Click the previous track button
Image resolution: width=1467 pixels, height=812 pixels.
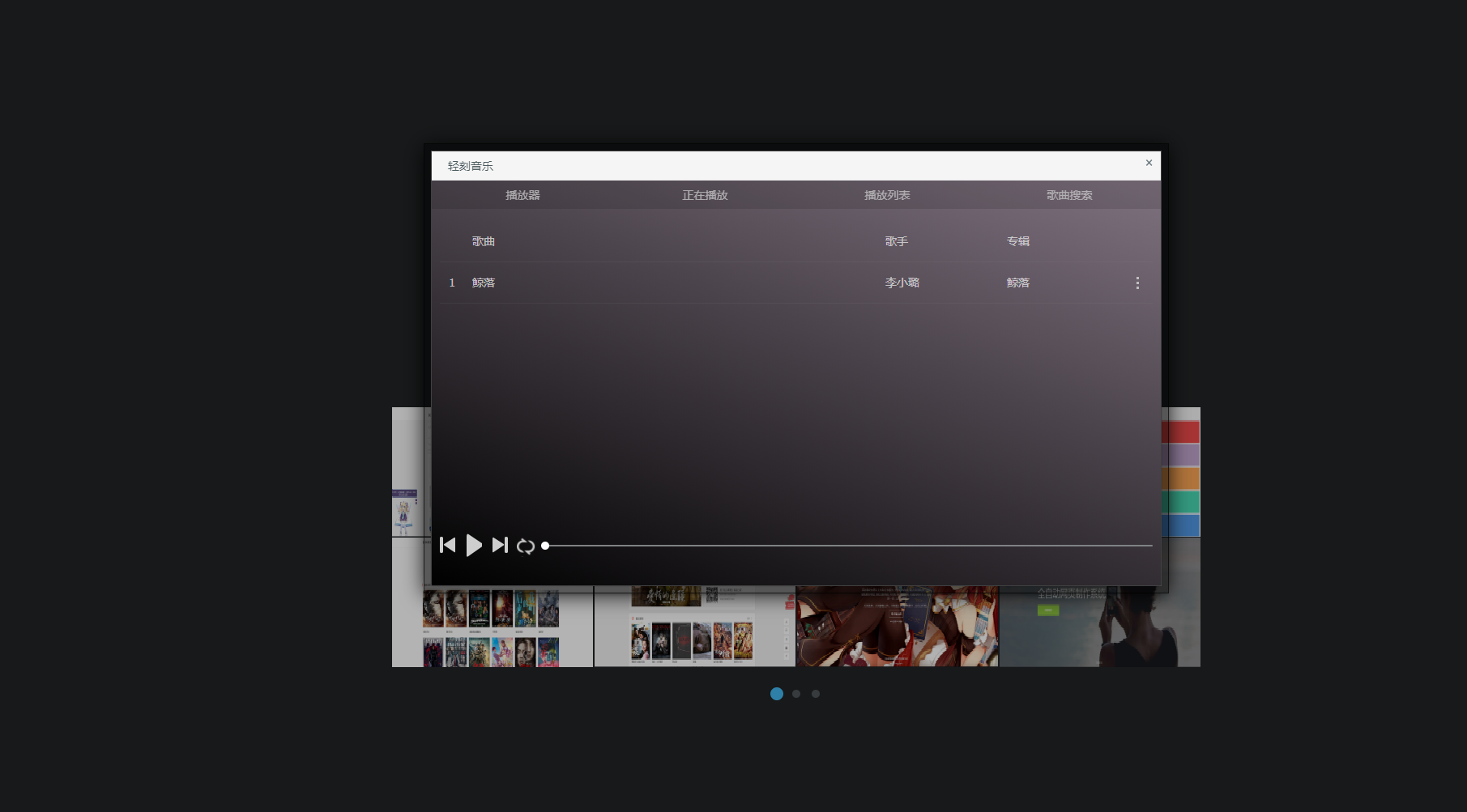tap(447, 545)
